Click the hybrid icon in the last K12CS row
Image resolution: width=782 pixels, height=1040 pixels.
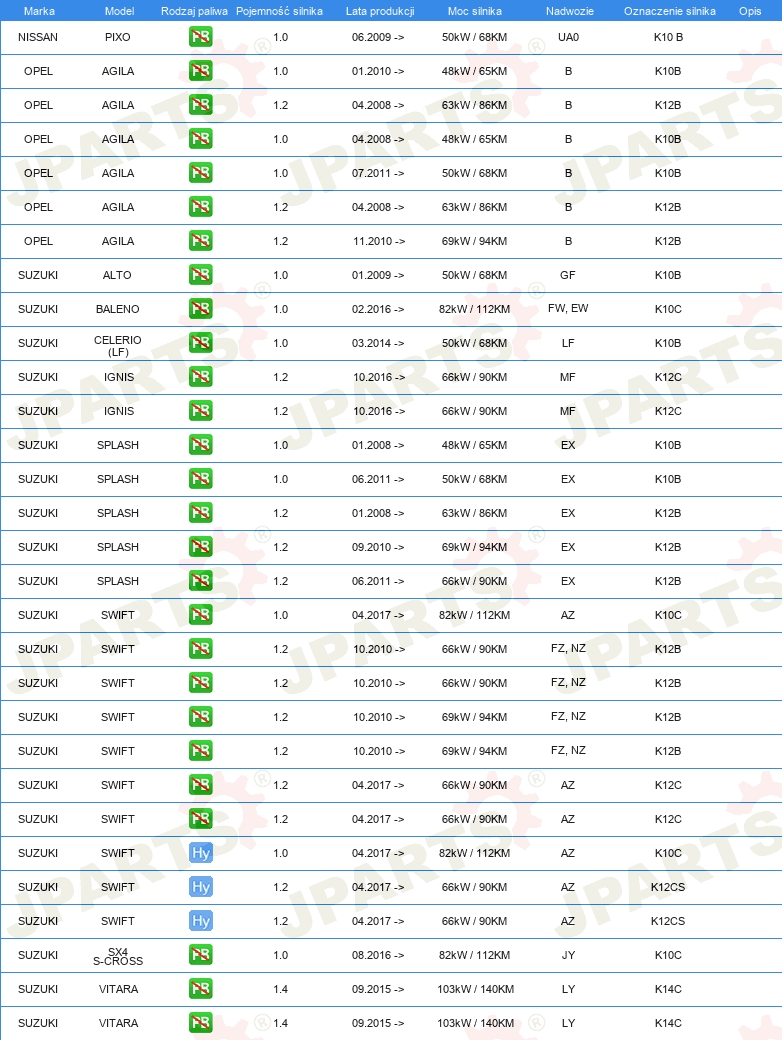tap(200, 921)
